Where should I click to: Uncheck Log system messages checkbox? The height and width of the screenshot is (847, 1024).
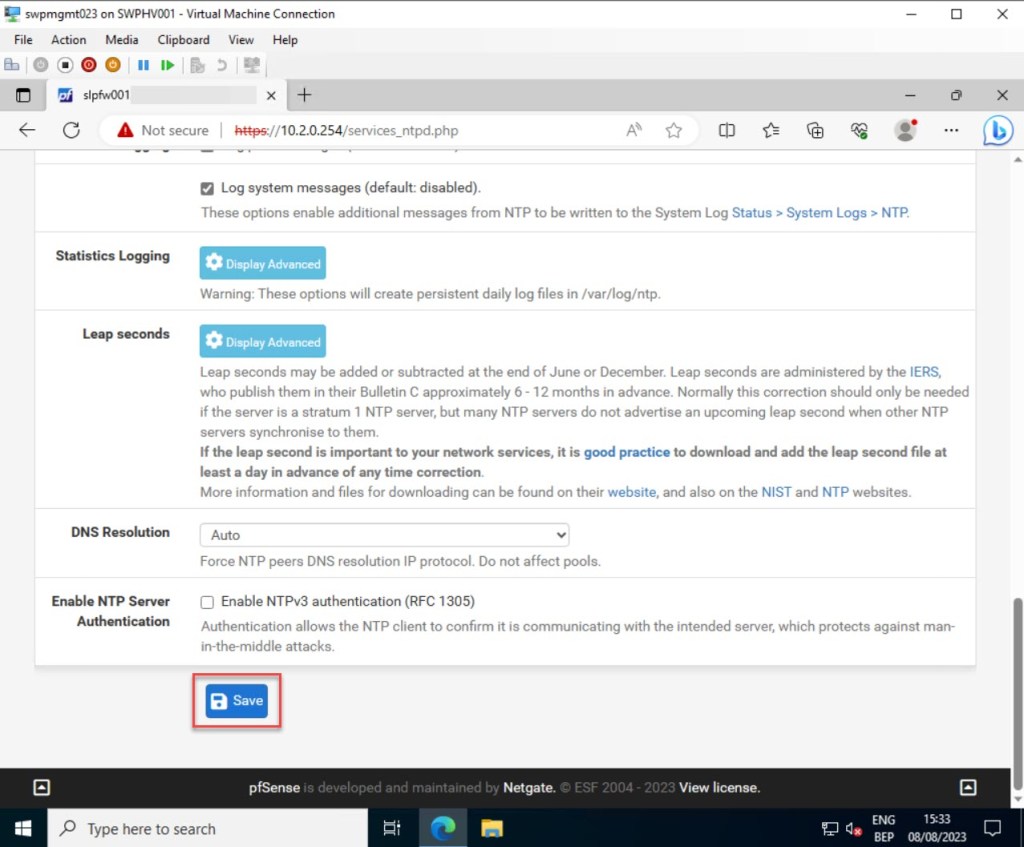coord(207,188)
